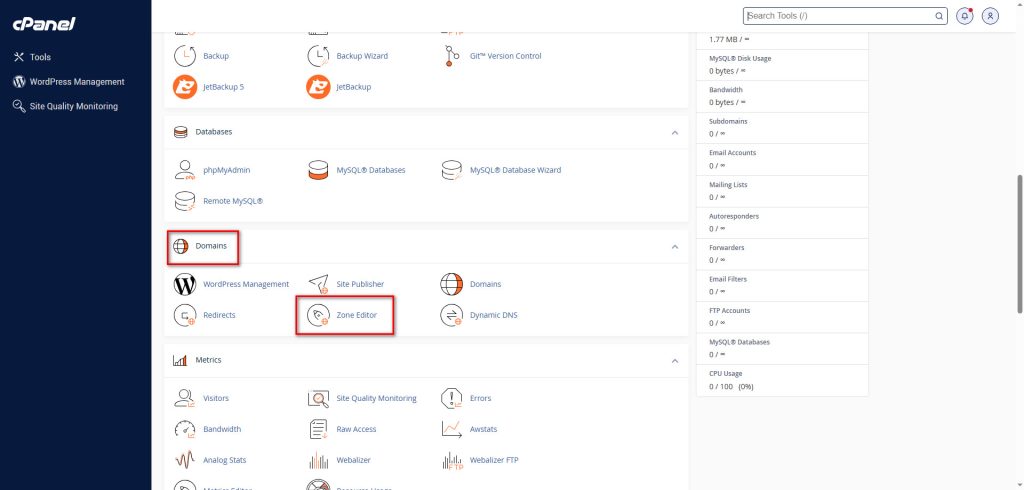1024x490 pixels.
Task: Open Tools in the sidebar
Action: (40, 57)
